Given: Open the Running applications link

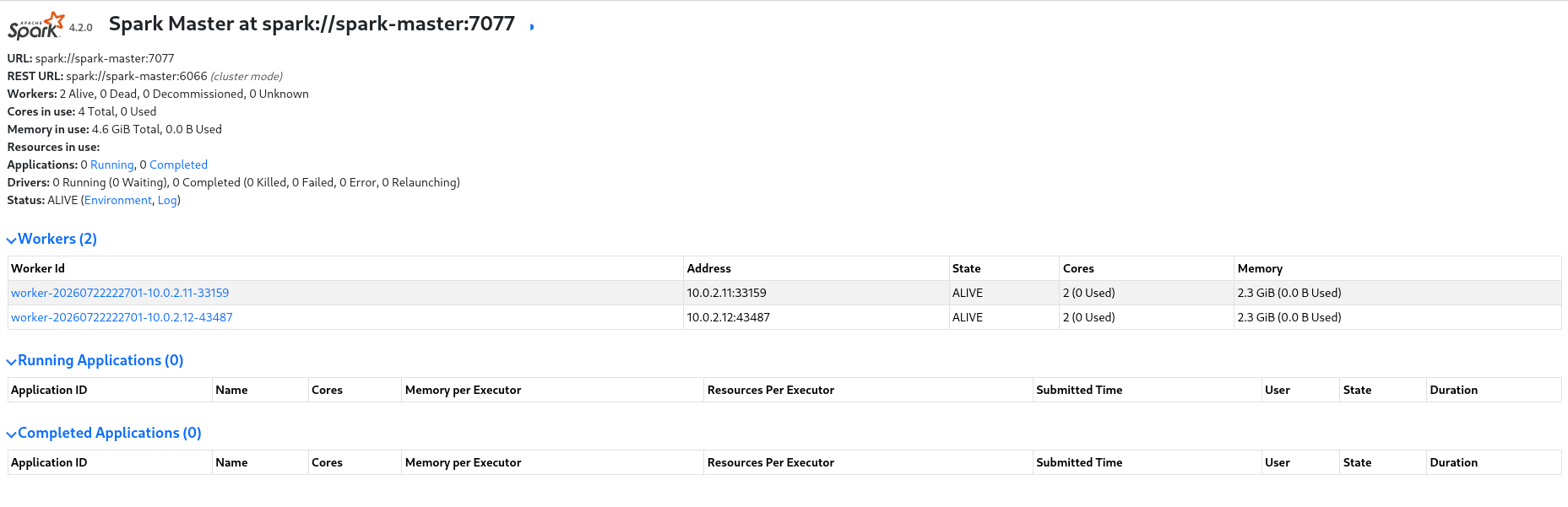Looking at the screenshot, I should (112, 165).
